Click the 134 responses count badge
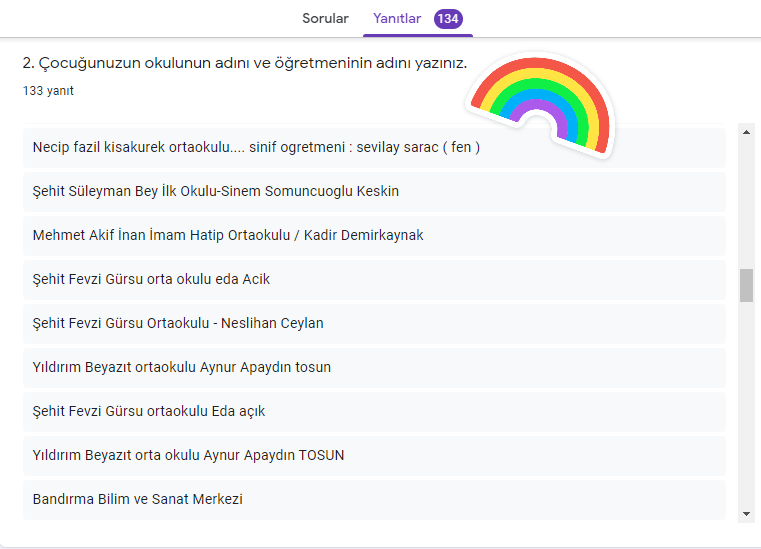761x549 pixels. 447,19
